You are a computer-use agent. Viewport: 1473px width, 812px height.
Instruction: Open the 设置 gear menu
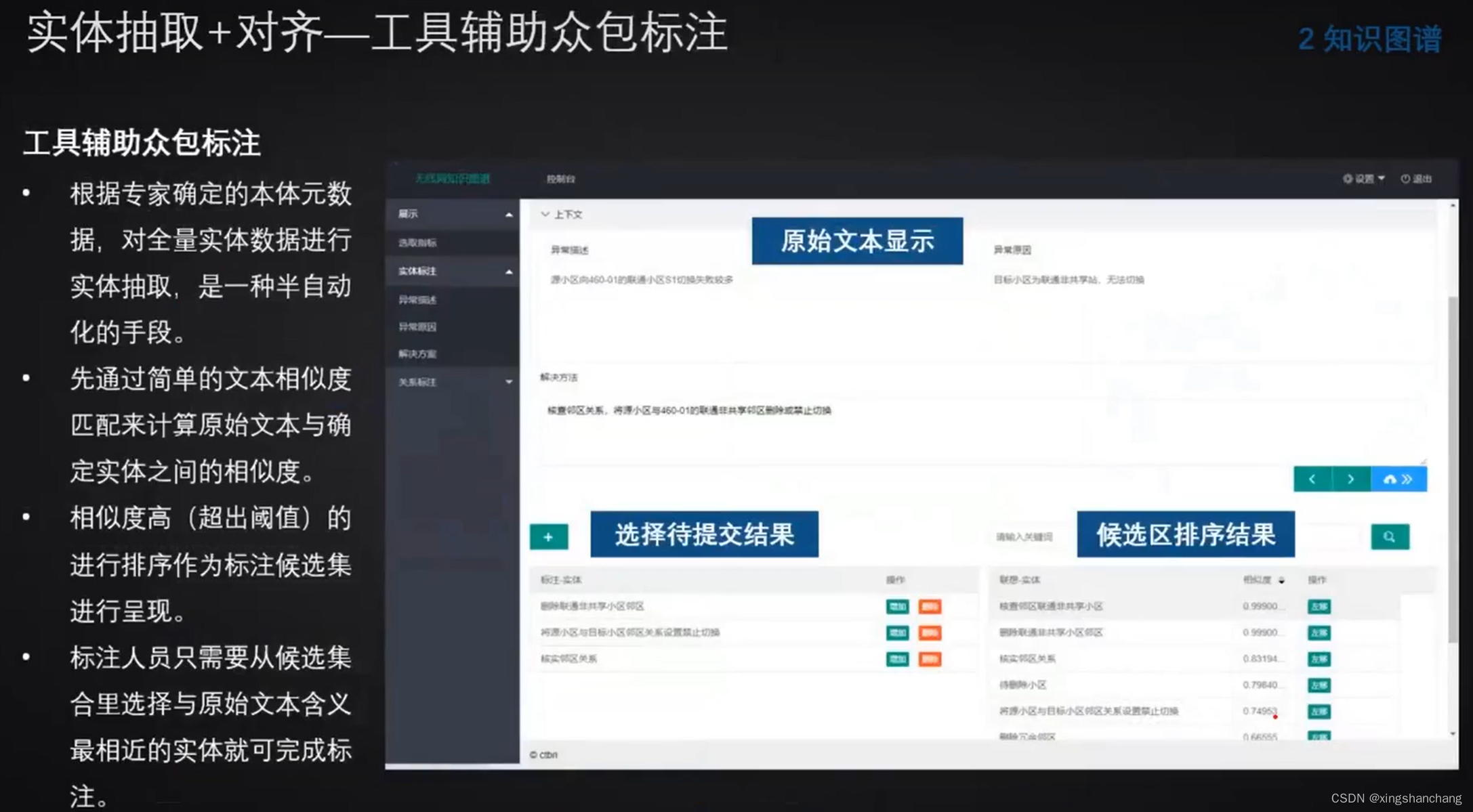(1364, 179)
